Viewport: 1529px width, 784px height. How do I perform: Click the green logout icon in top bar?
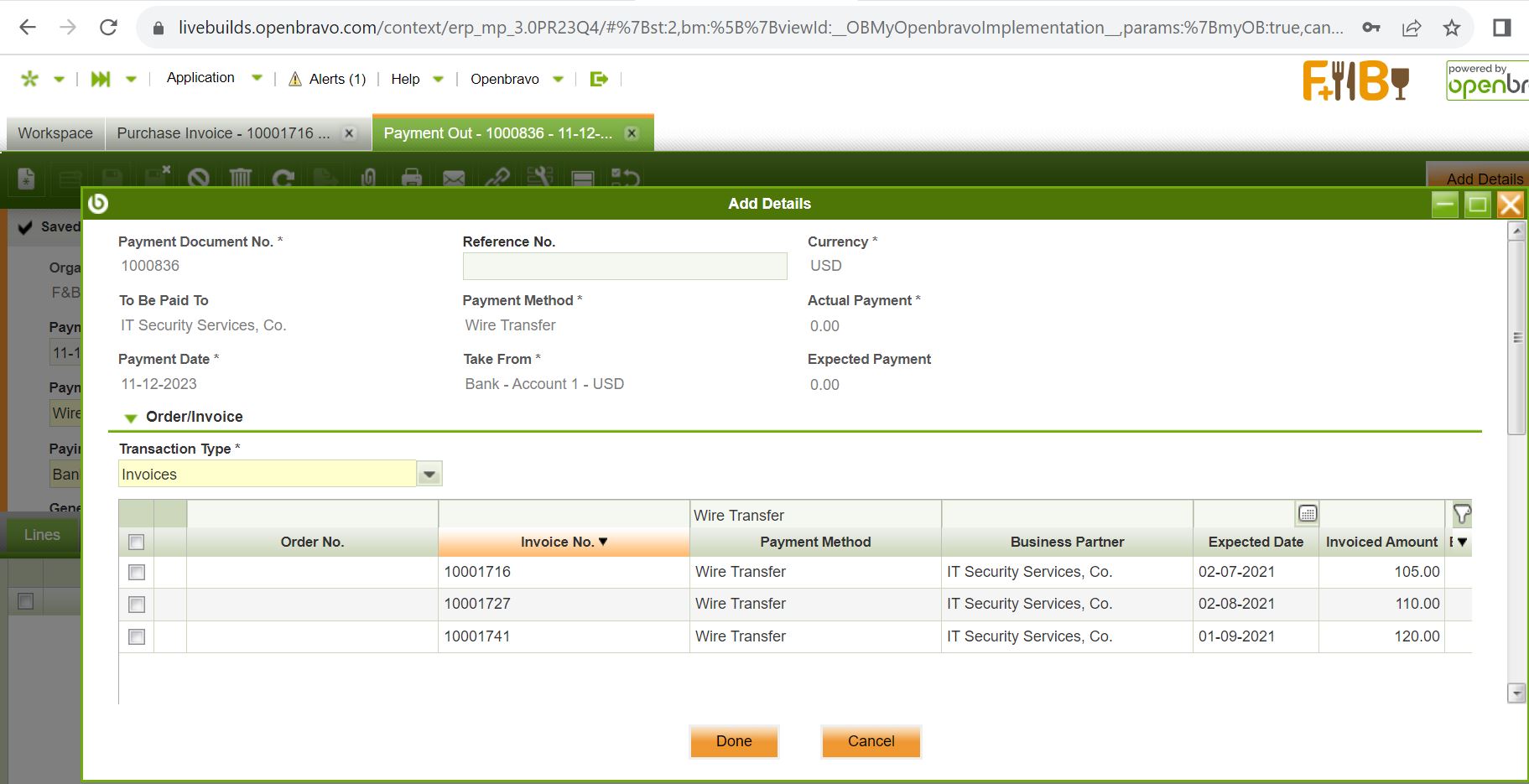(599, 79)
